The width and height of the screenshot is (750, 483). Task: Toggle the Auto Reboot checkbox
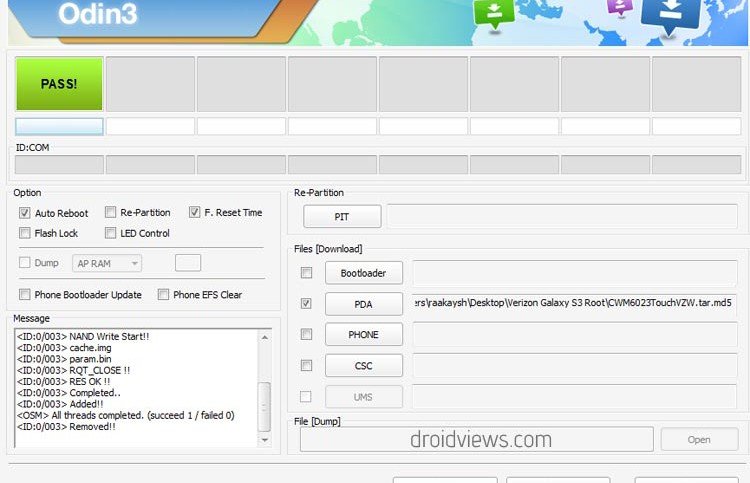(x=25, y=213)
